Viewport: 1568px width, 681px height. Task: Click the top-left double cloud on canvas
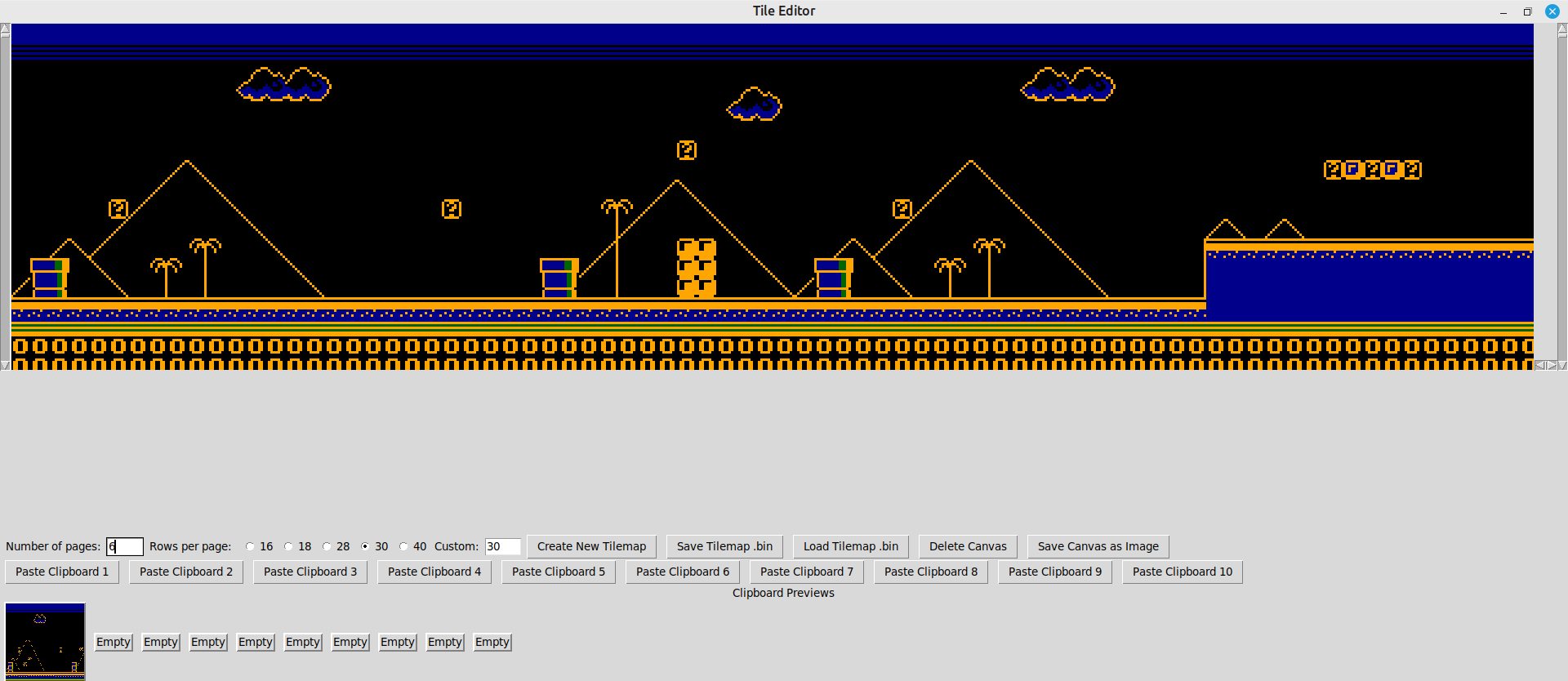[284, 84]
